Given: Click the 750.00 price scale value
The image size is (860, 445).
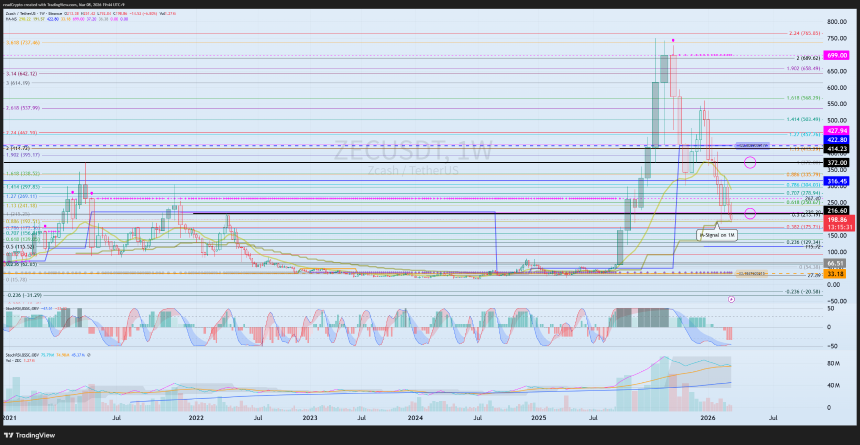Looking at the screenshot, I should click(836, 38).
